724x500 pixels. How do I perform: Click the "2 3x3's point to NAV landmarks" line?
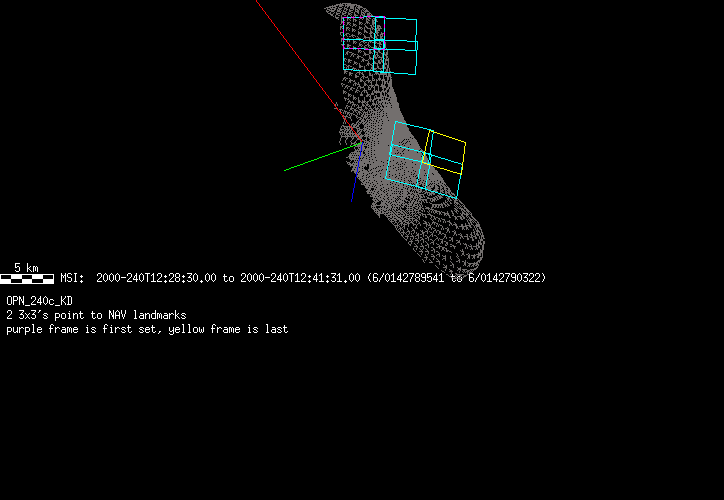coord(97,315)
